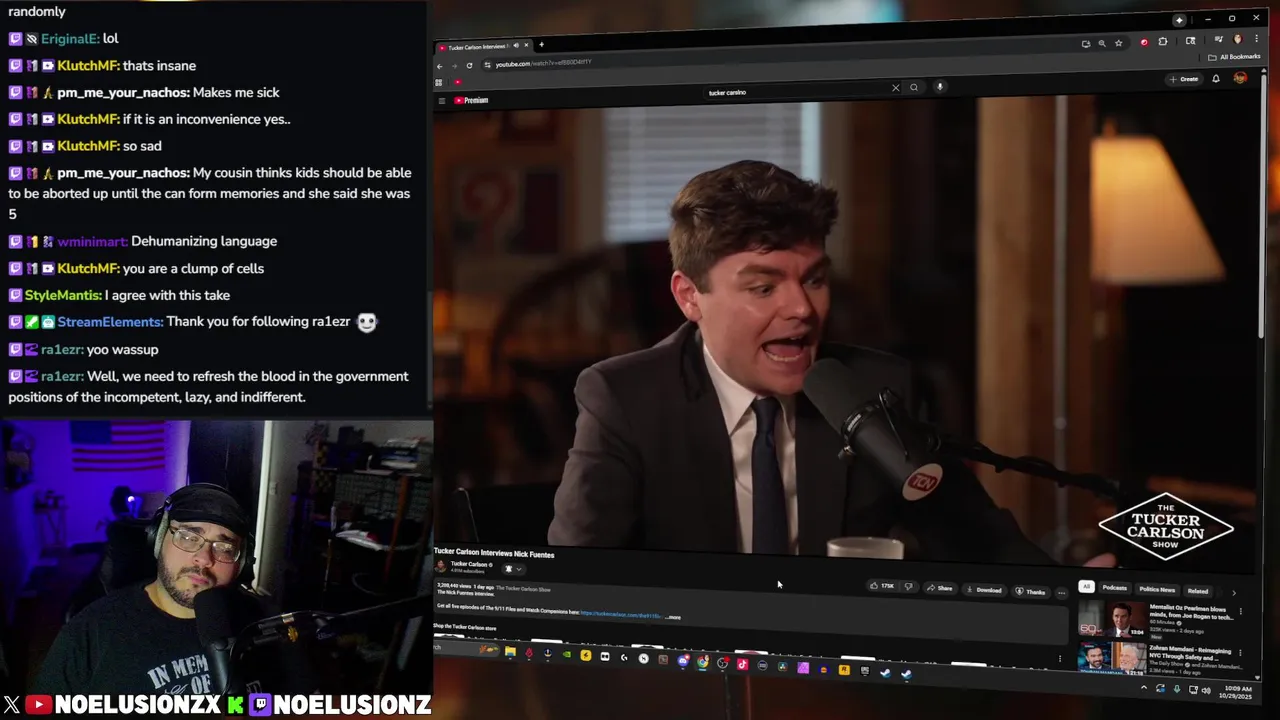This screenshot has width=1280, height=720.
Task: Open the Zohran Mamdani video thumbnail
Action: [x=1112, y=658]
